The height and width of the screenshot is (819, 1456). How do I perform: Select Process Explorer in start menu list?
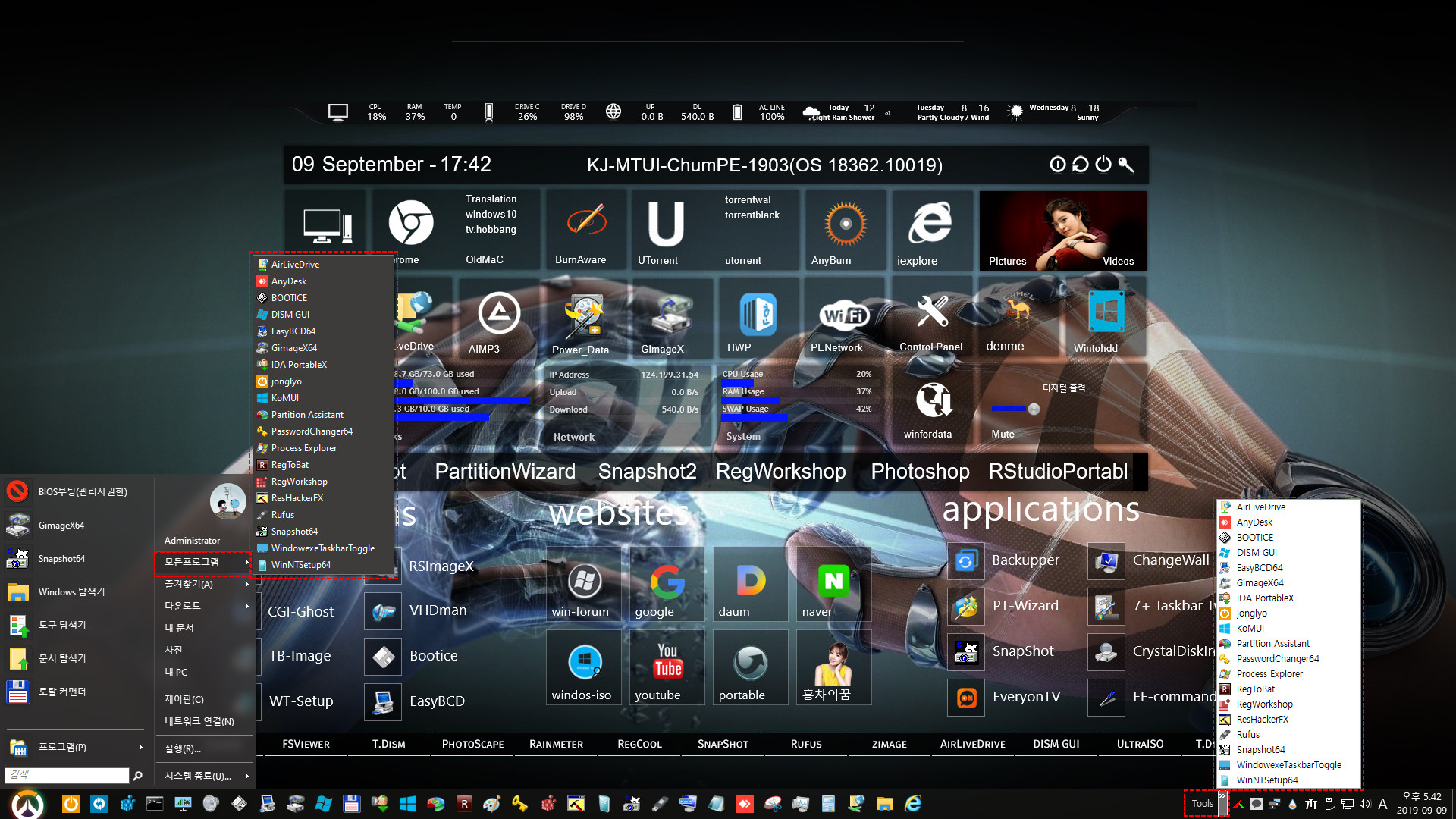324,448
